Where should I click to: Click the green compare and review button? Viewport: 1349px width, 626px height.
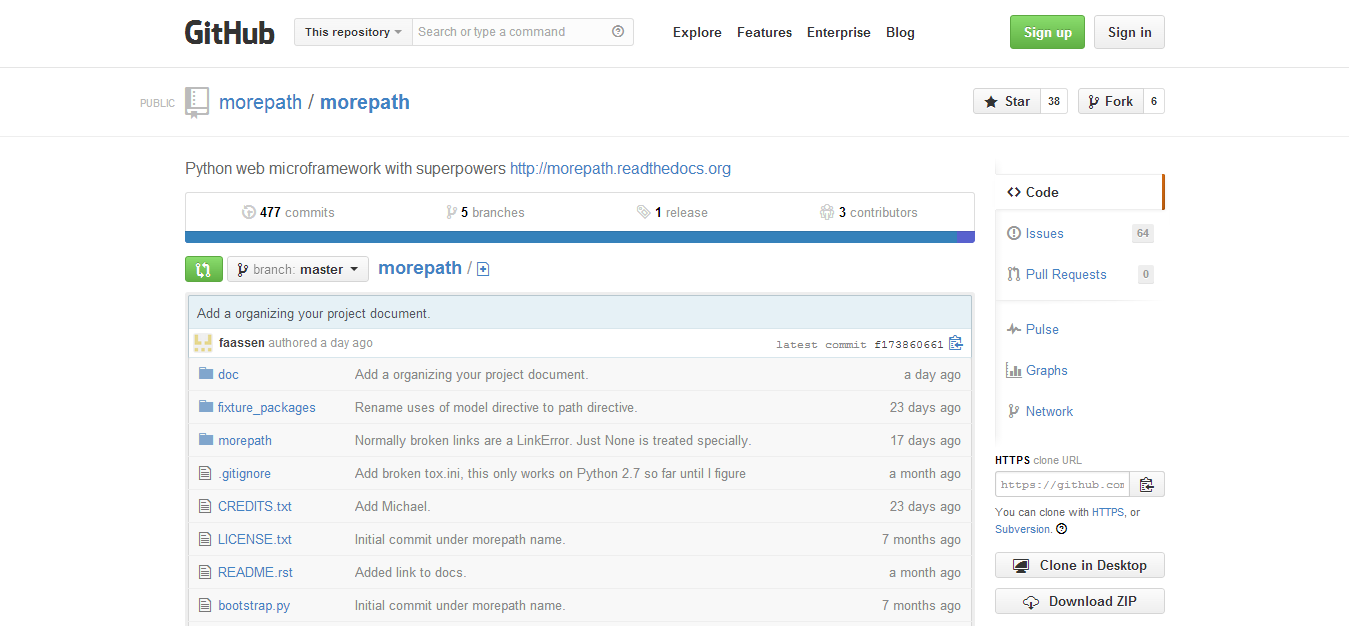tap(204, 269)
